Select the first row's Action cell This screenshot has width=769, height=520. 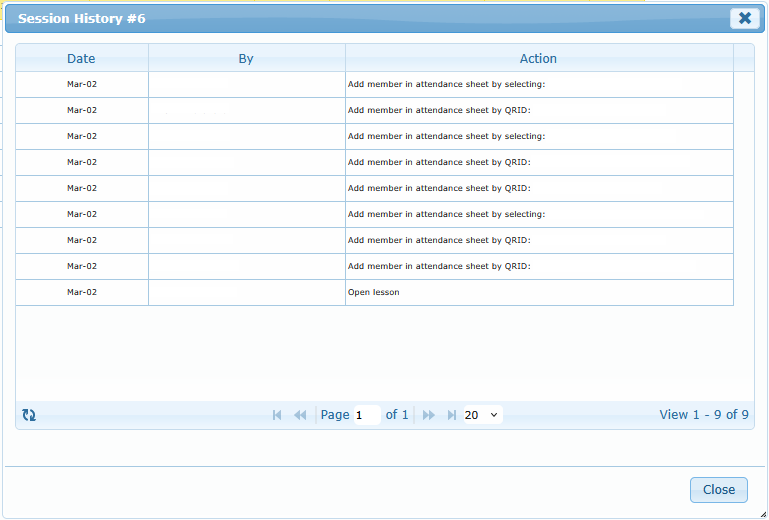tap(446, 84)
